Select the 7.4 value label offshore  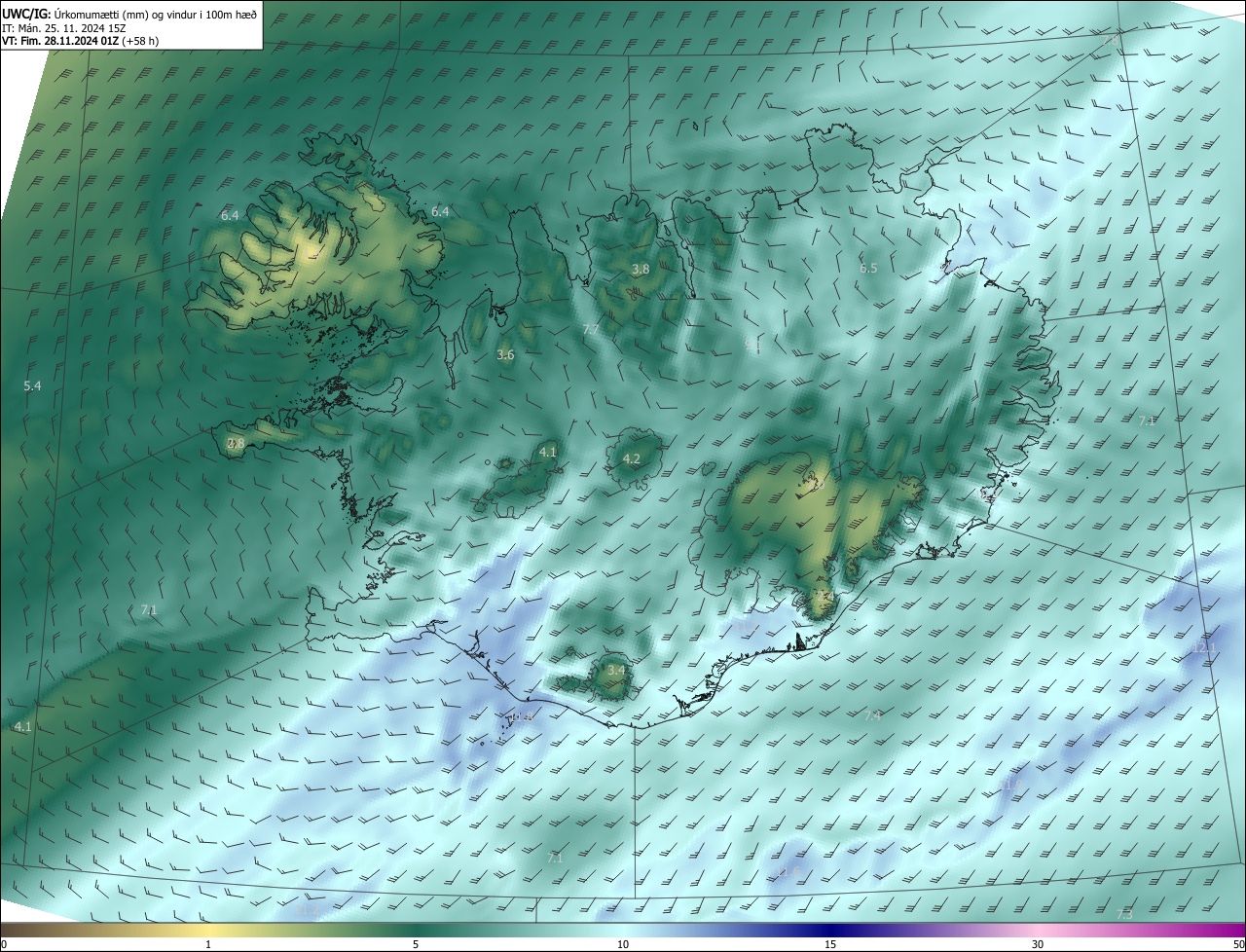pyautogui.click(x=872, y=716)
